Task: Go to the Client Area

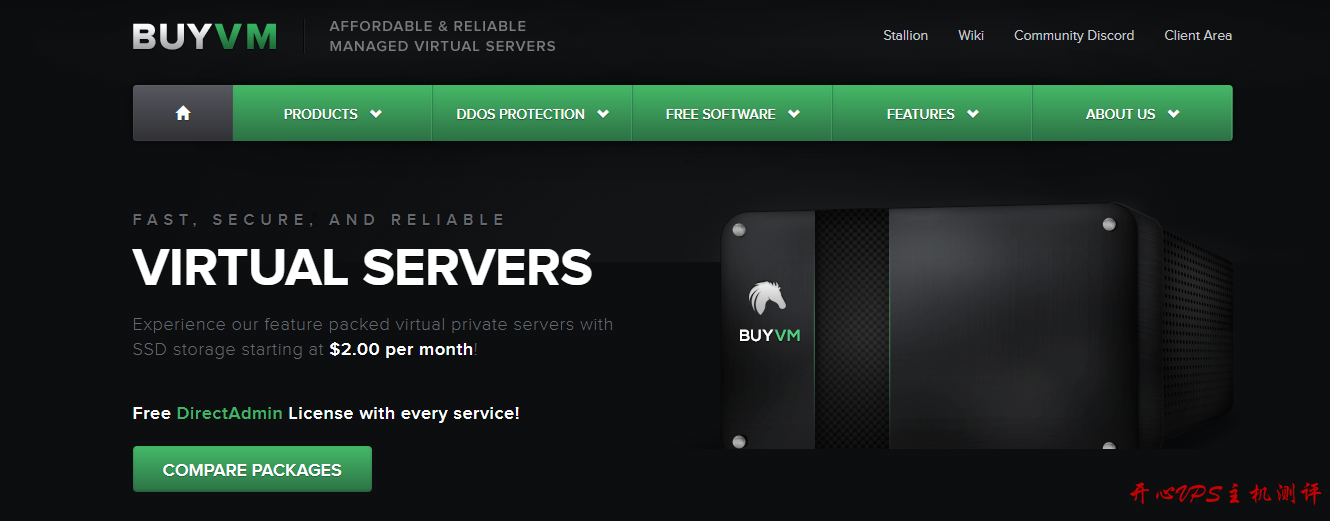Action: [x=1197, y=35]
